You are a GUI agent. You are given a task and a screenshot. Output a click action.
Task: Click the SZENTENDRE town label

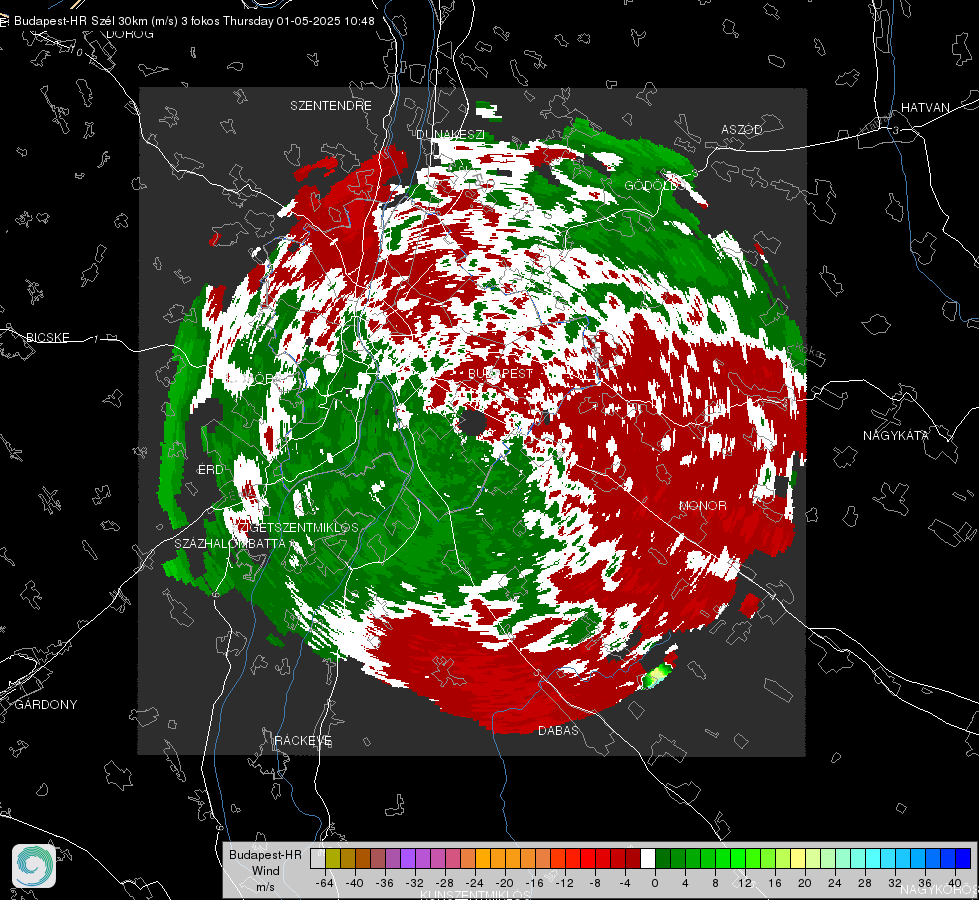tap(331, 106)
